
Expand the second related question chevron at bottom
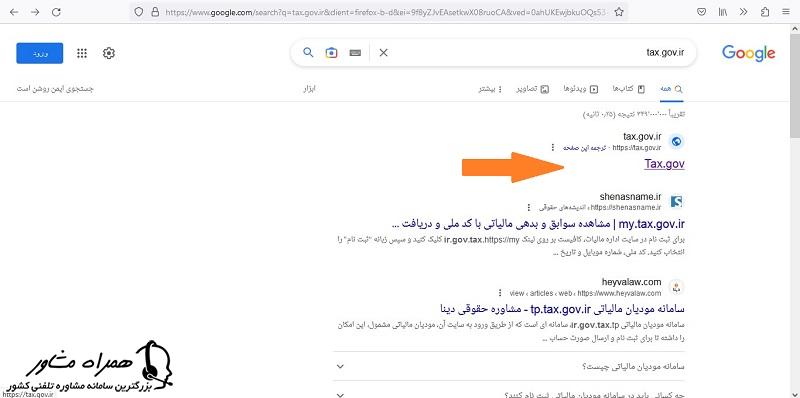tap(341, 394)
